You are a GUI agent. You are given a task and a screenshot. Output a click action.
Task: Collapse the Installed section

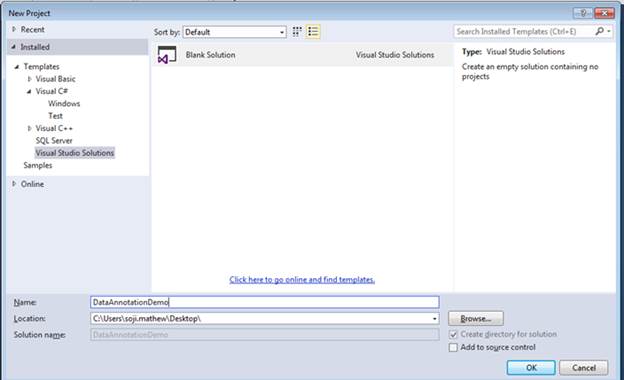tap(14, 47)
